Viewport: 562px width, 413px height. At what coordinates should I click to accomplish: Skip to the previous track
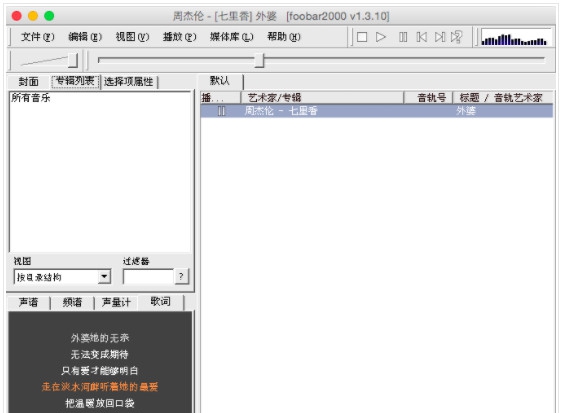pos(422,37)
